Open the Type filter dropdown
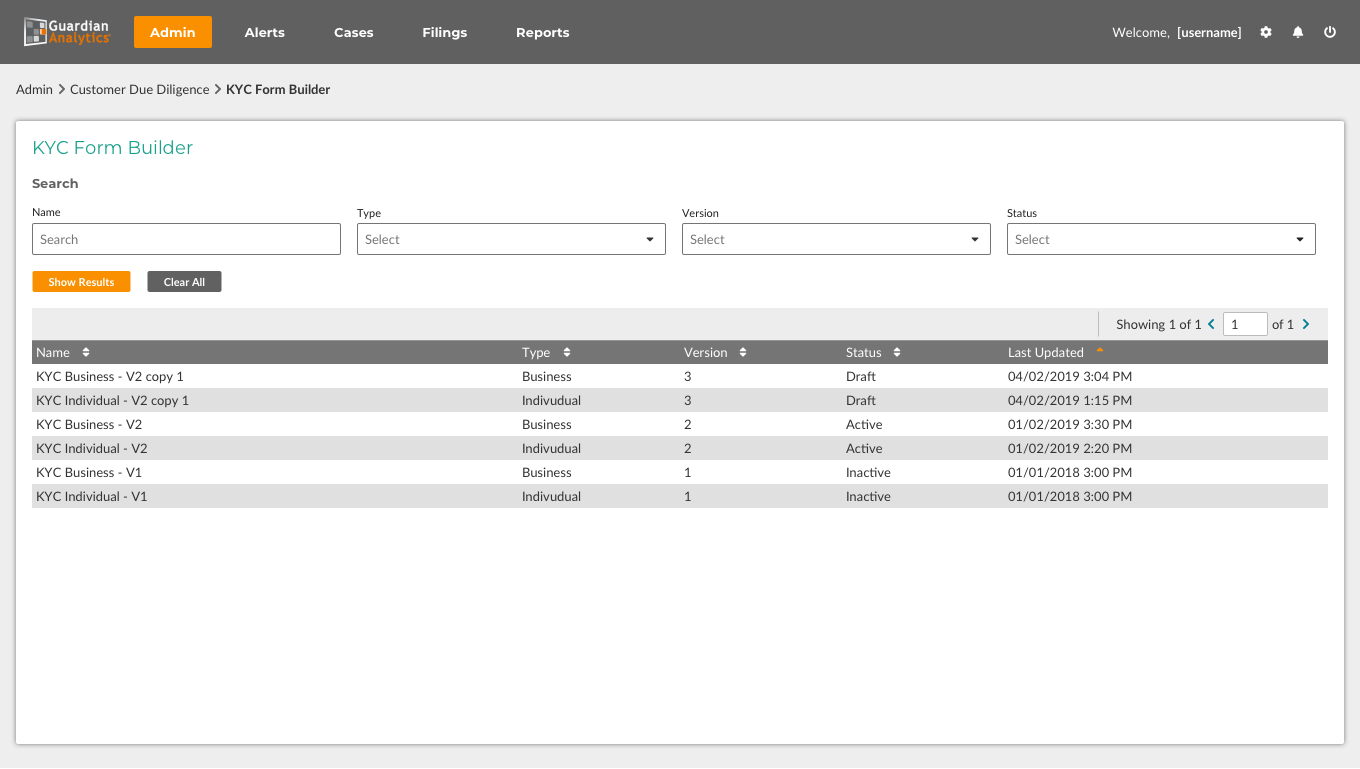Image resolution: width=1360 pixels, height=769 pixels. [x=511, y=239]
